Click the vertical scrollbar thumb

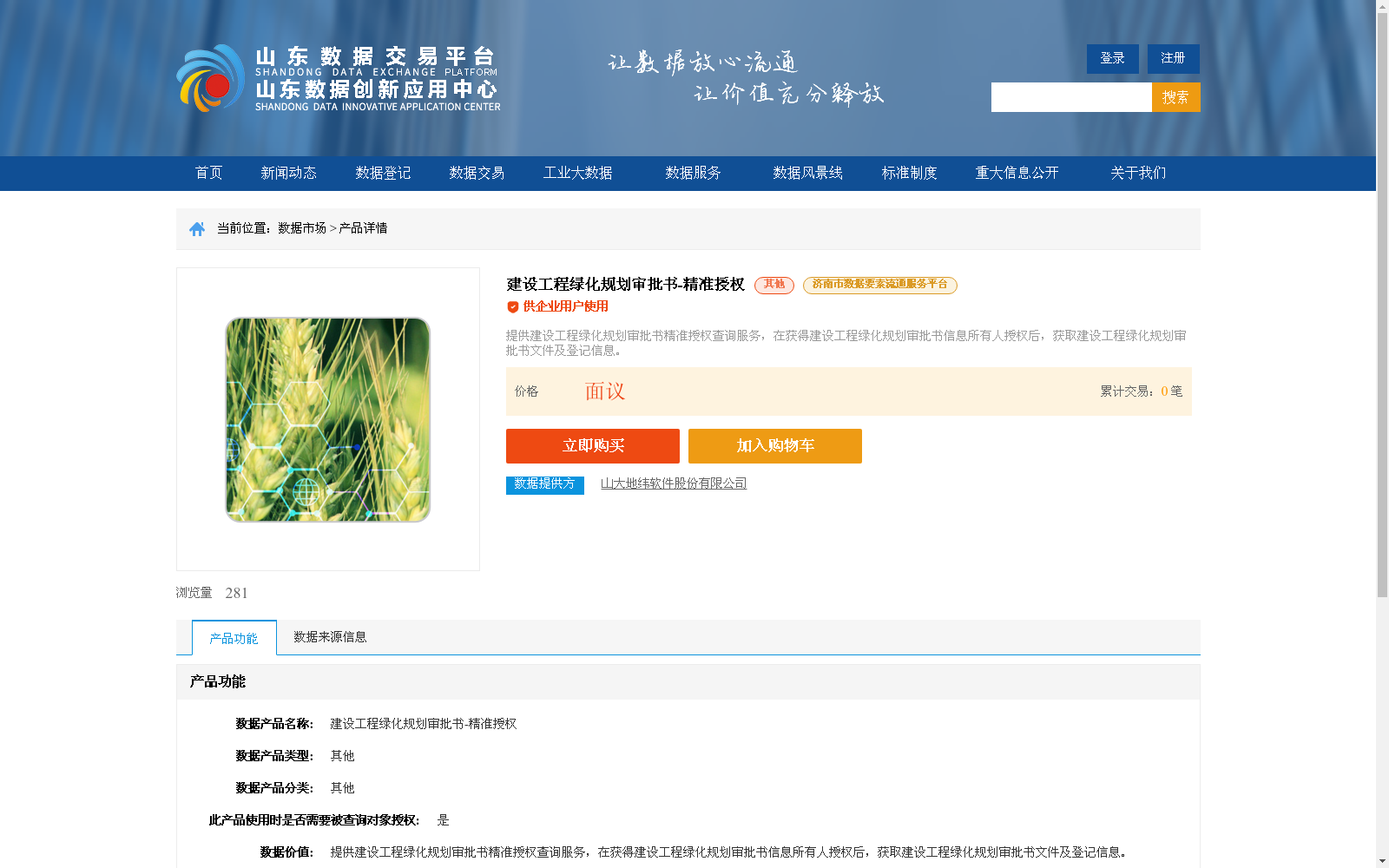pyautogui.click(x=1382, y=305)
